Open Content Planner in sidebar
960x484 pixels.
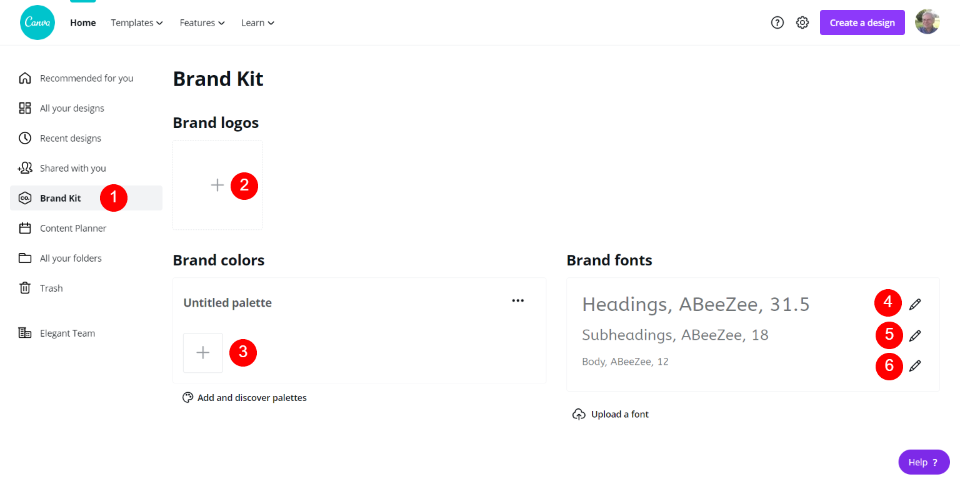73,228
